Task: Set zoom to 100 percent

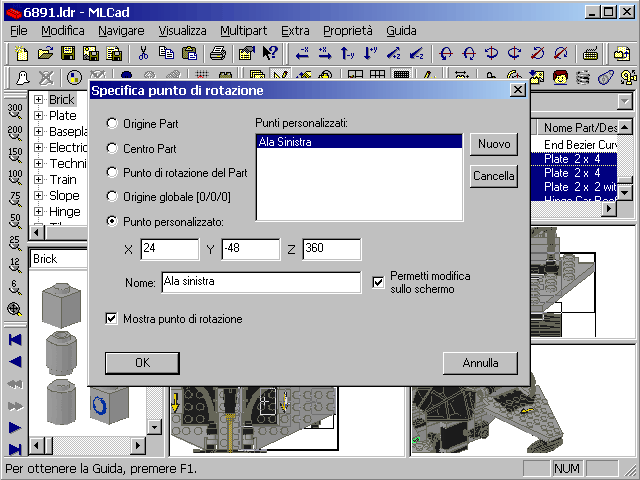Action: [x=15, y=177]
